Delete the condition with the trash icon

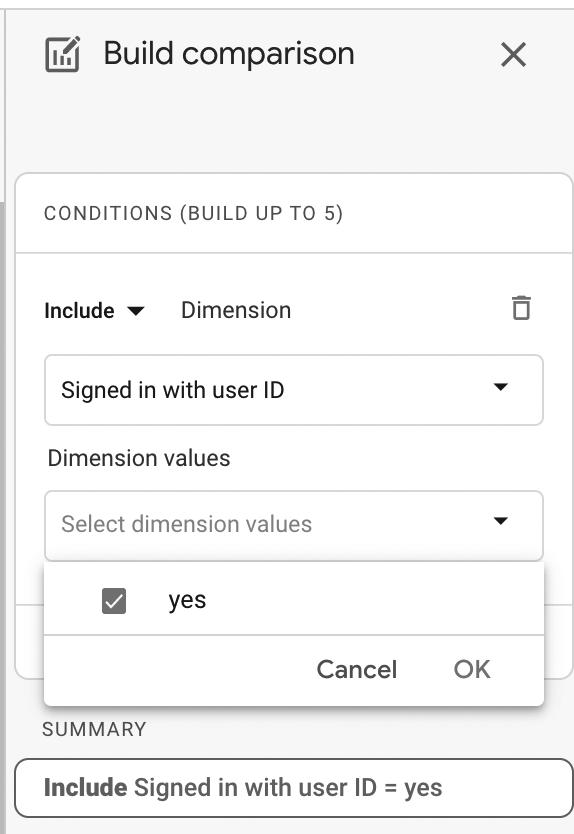[x=521, y=308]
